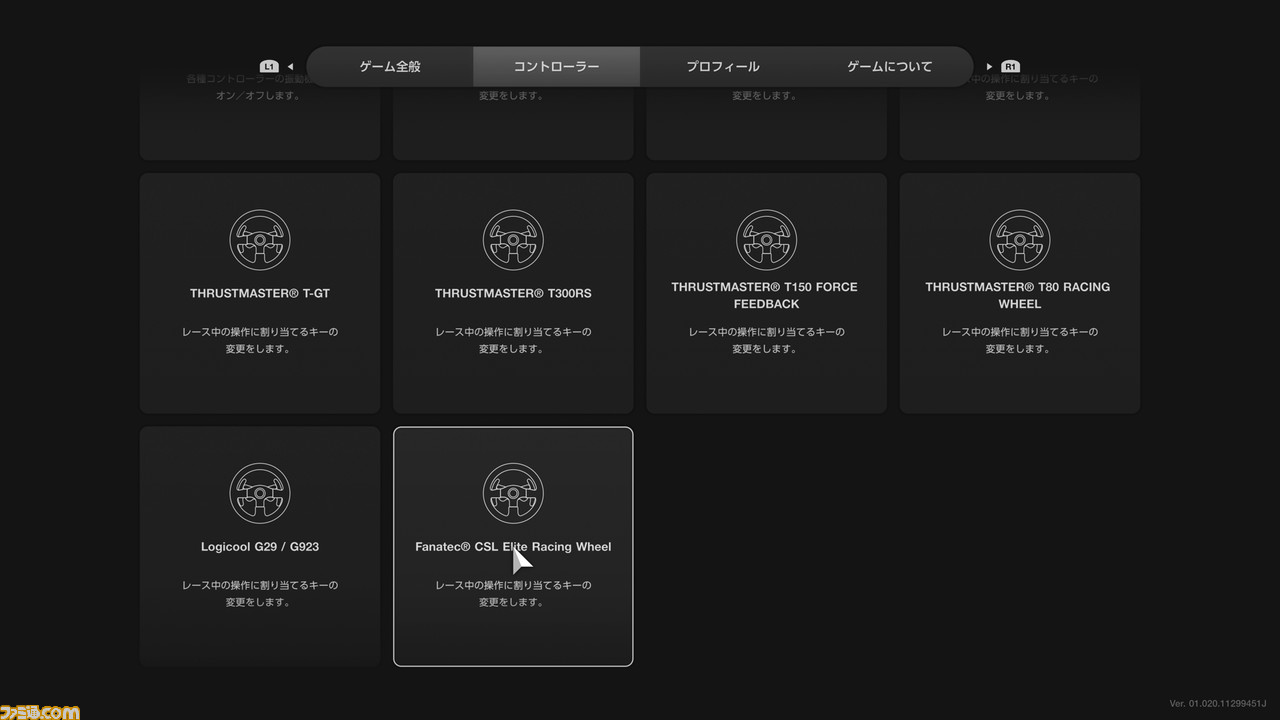
Task: Click the description text under THRUSTMASTER T-GT
Action: (260, 340)
